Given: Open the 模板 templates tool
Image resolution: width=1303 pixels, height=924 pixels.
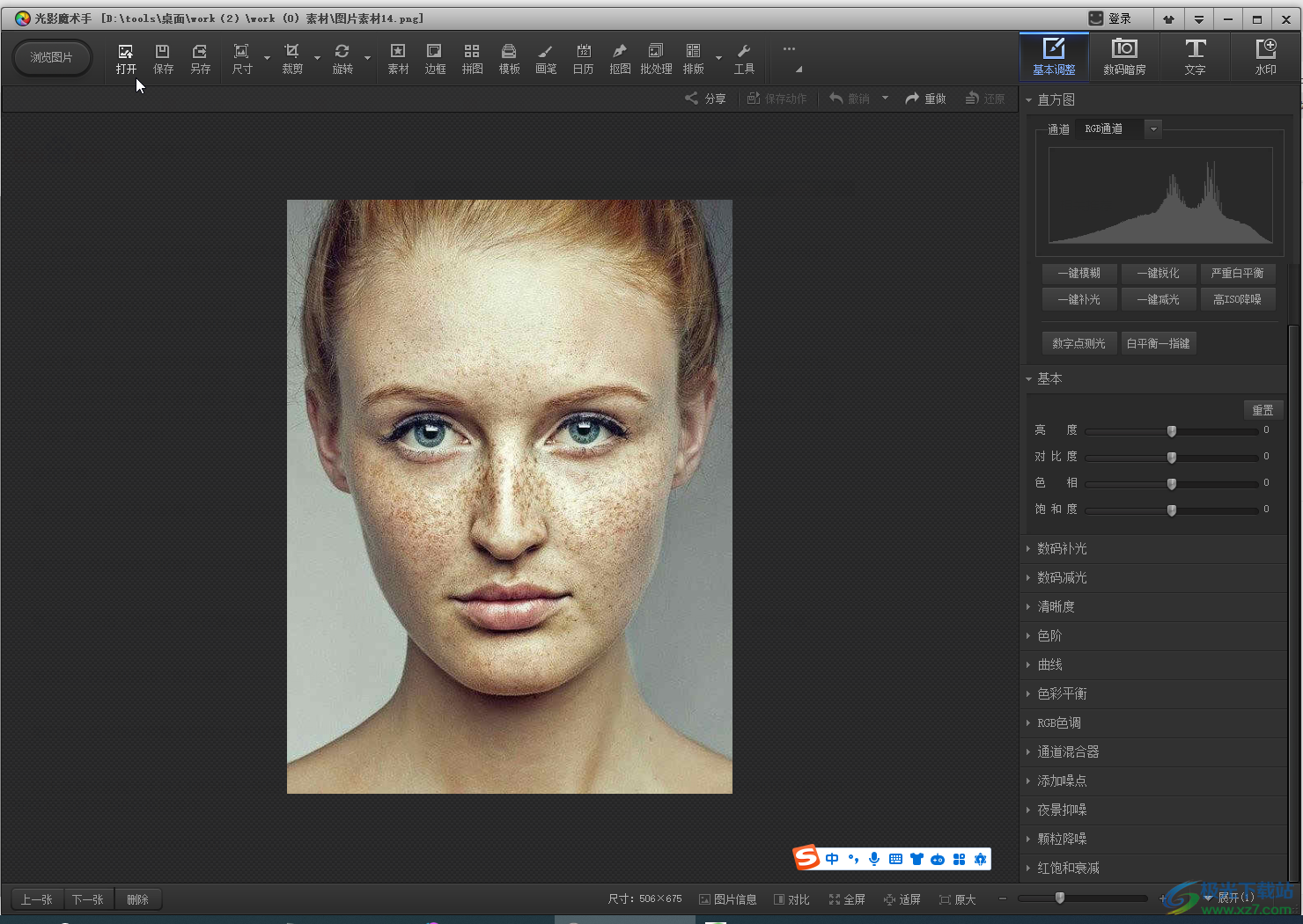Looking at the screenshot, I should click(509, 59).
